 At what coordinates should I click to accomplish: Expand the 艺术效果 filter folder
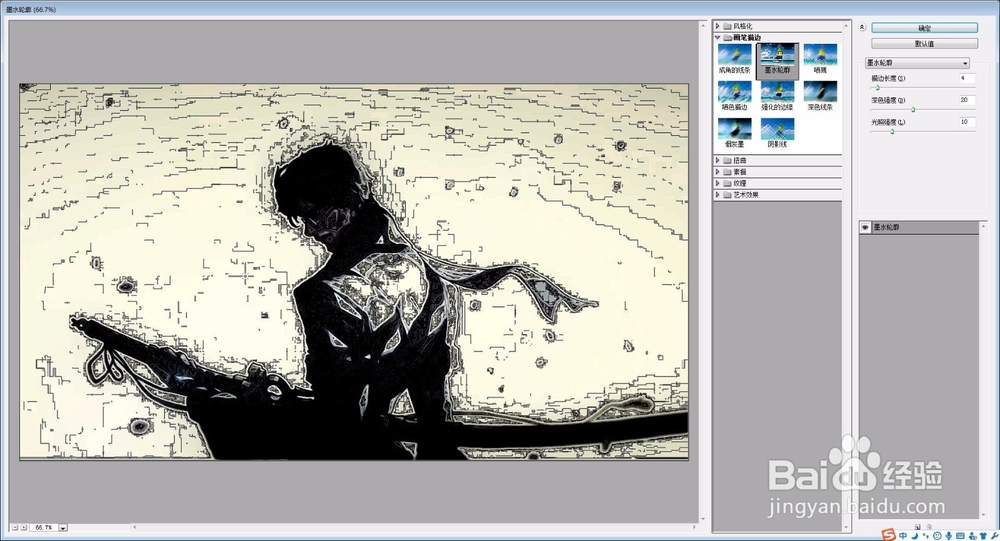coord(717,195)
